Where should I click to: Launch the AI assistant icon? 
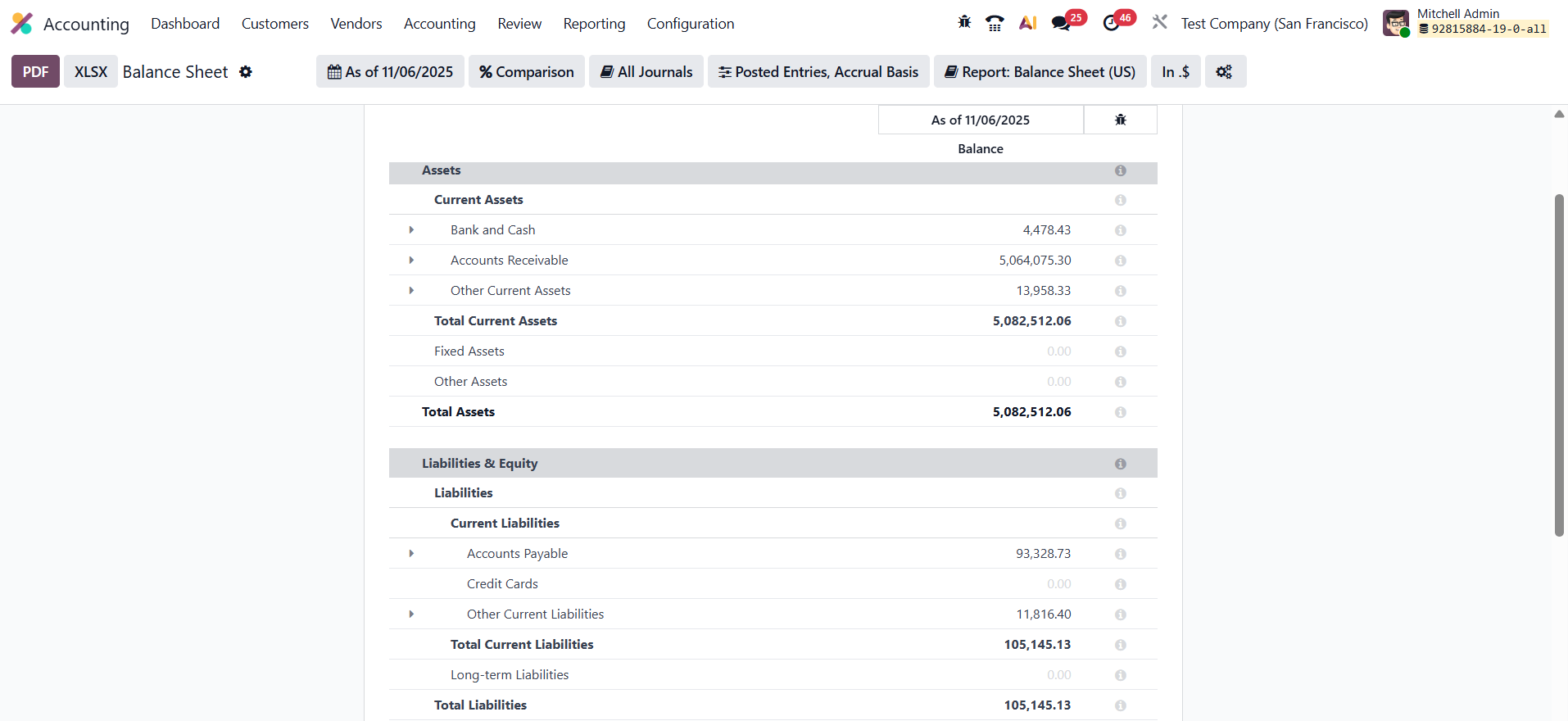pos(1028,23)
